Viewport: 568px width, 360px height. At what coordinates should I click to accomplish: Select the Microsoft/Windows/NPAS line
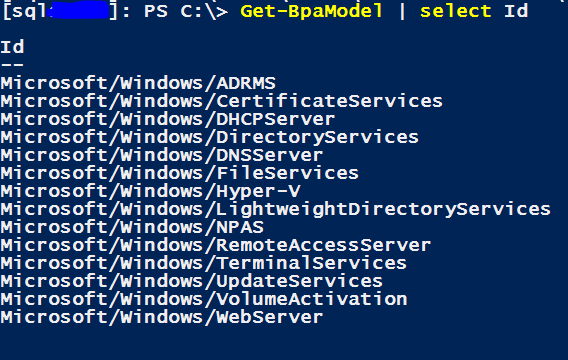click(132, 227)
